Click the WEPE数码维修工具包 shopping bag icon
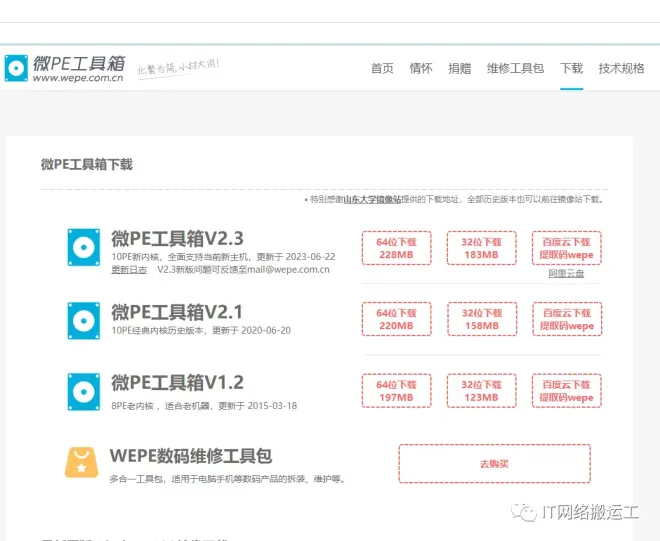This screenshot has height=541, width=660. pyautogui.click(x=82, y=462)
